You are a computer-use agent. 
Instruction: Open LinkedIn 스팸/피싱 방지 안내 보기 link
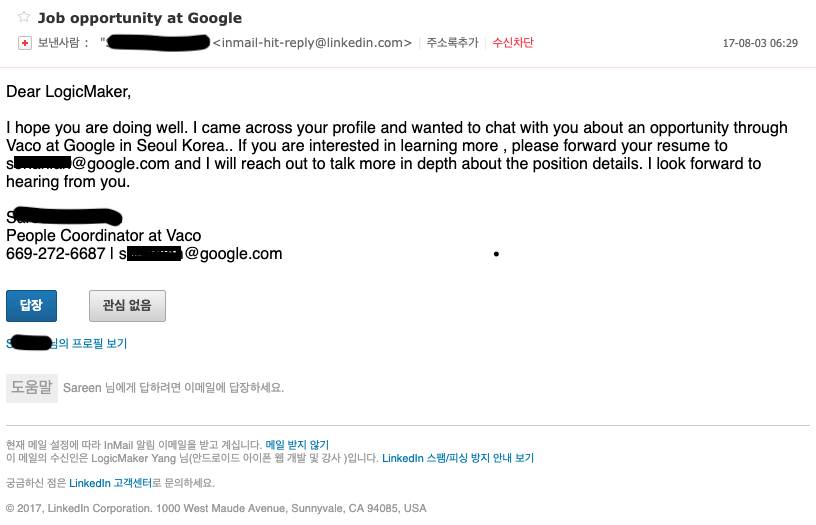coord(458,458)
